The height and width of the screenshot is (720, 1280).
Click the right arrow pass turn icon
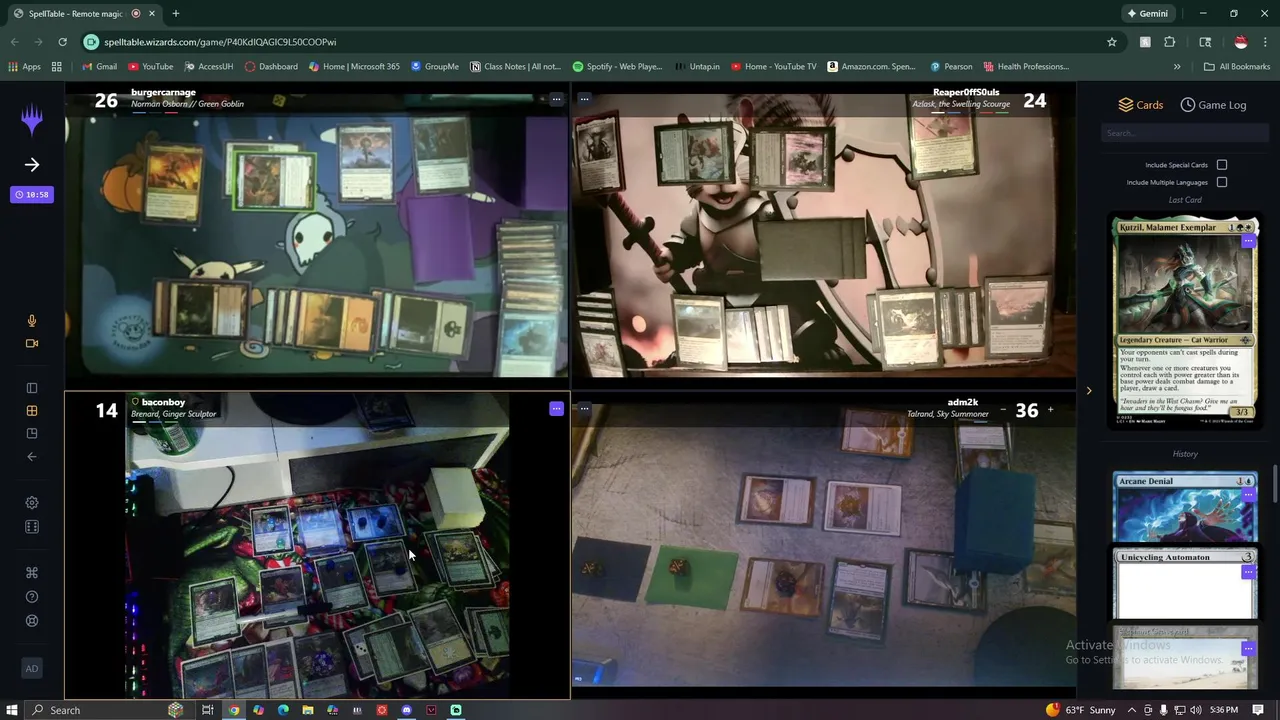32,165
